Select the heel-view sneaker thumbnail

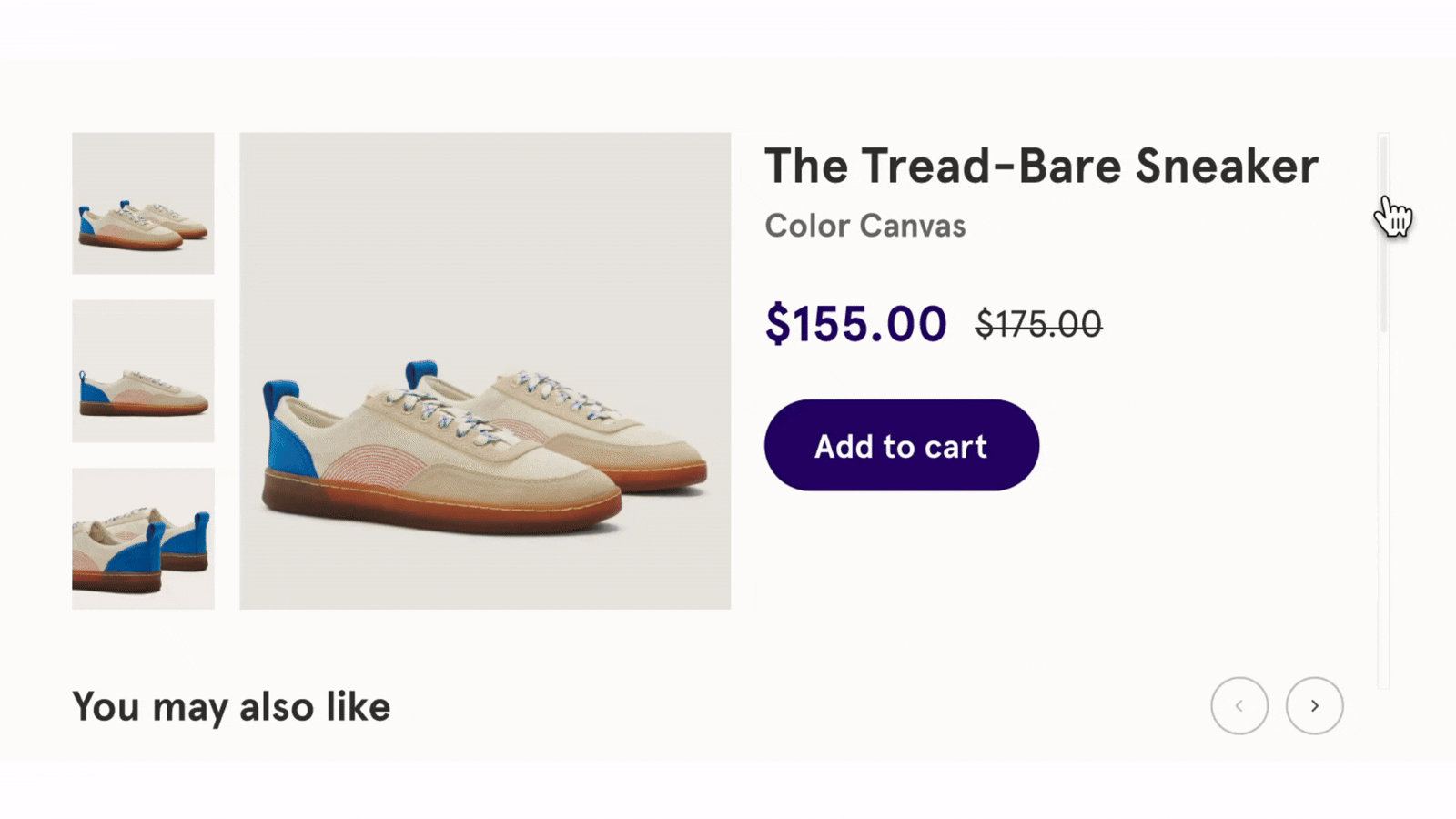143,538
